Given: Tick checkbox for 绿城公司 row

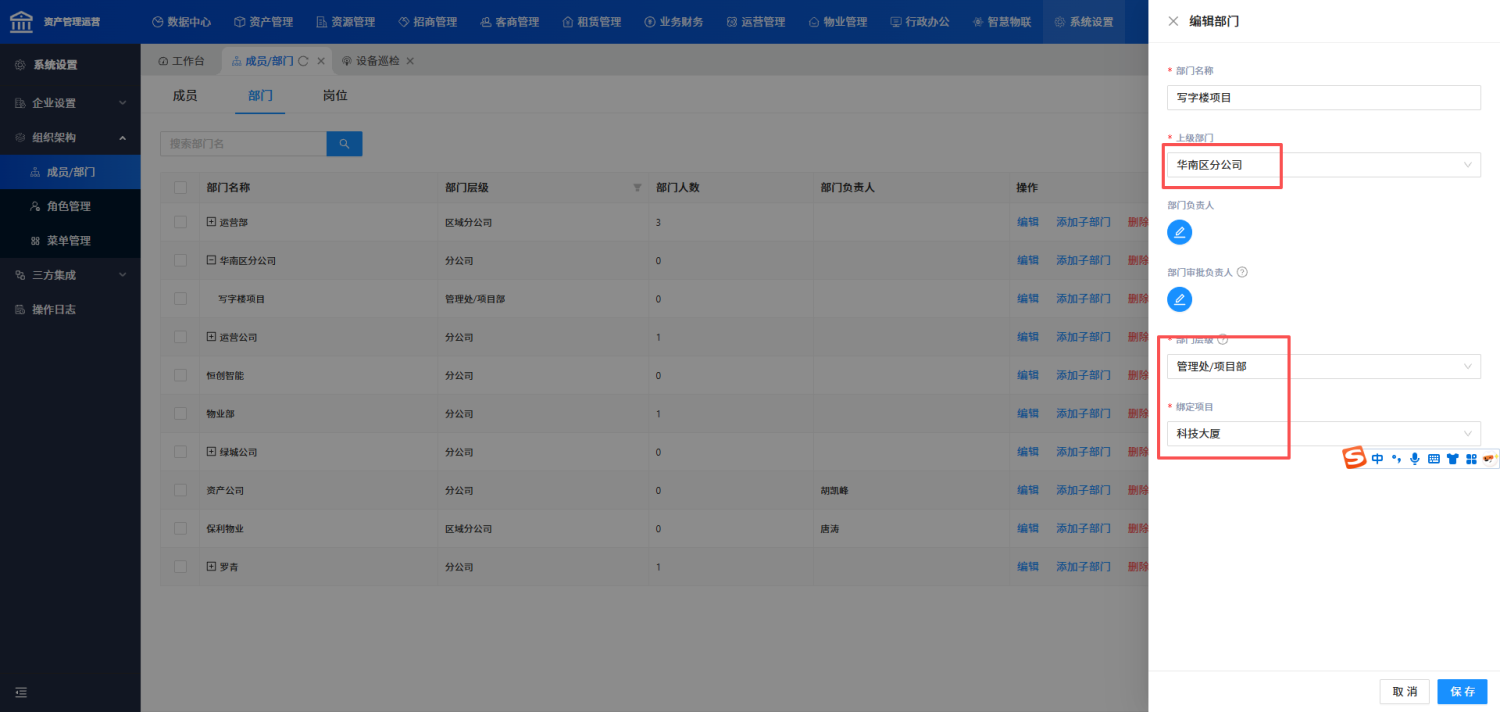Looking at the screenshot, I should tap(180, 452).
